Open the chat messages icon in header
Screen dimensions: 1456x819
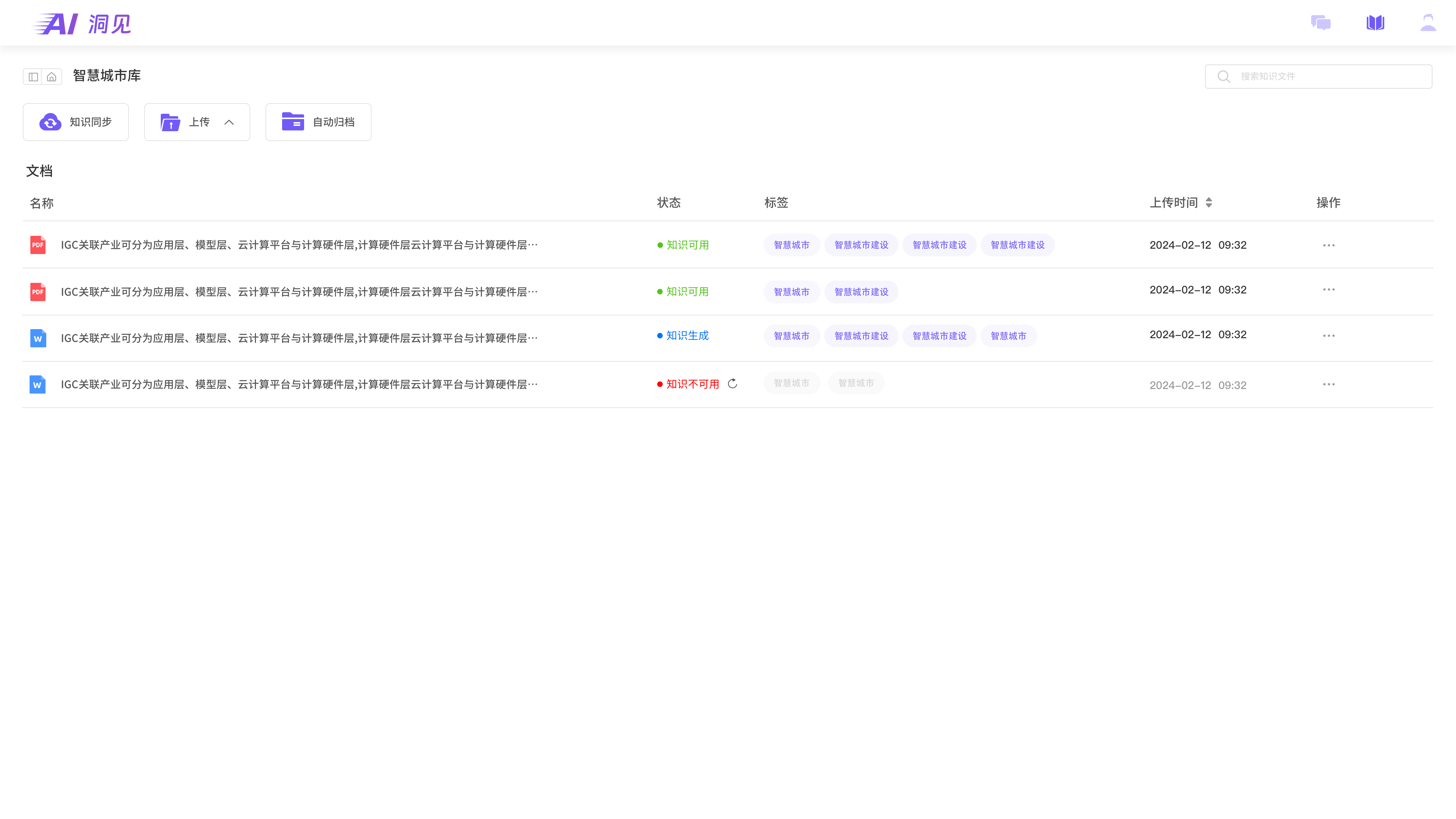(1321, 23)
